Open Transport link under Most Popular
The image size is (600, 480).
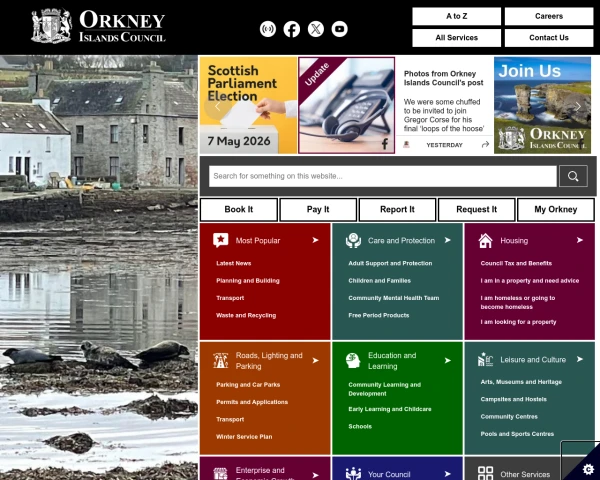coord(230,298)
